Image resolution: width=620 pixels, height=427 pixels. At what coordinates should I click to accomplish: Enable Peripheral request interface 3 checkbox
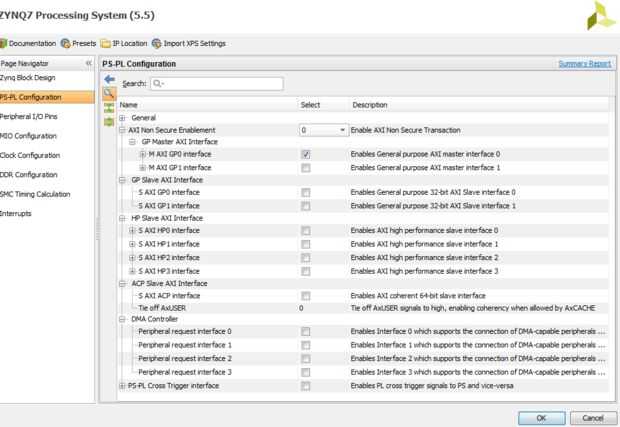click(x=305, y=372)
